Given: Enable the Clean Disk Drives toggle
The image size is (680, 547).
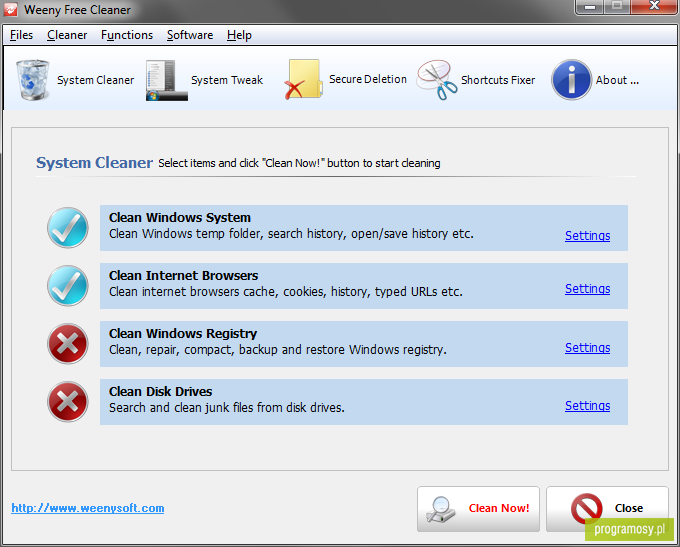Looking at the screenshot, I should point(68,402).
